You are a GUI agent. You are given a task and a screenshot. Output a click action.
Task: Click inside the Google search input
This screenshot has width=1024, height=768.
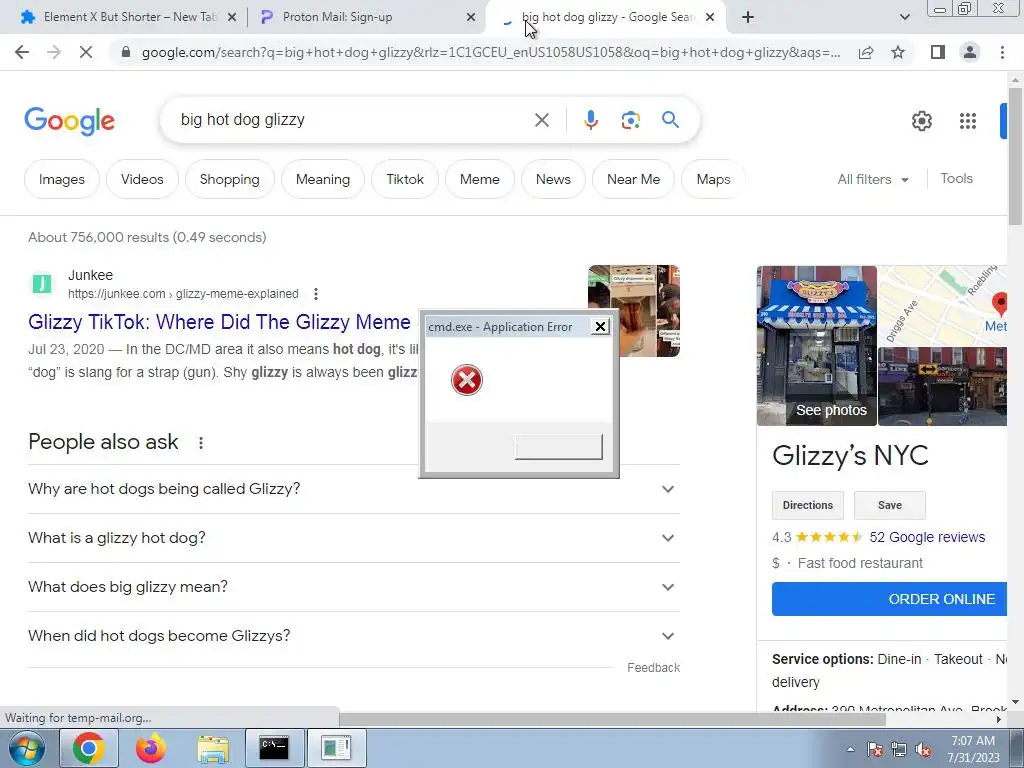point(353,120)
